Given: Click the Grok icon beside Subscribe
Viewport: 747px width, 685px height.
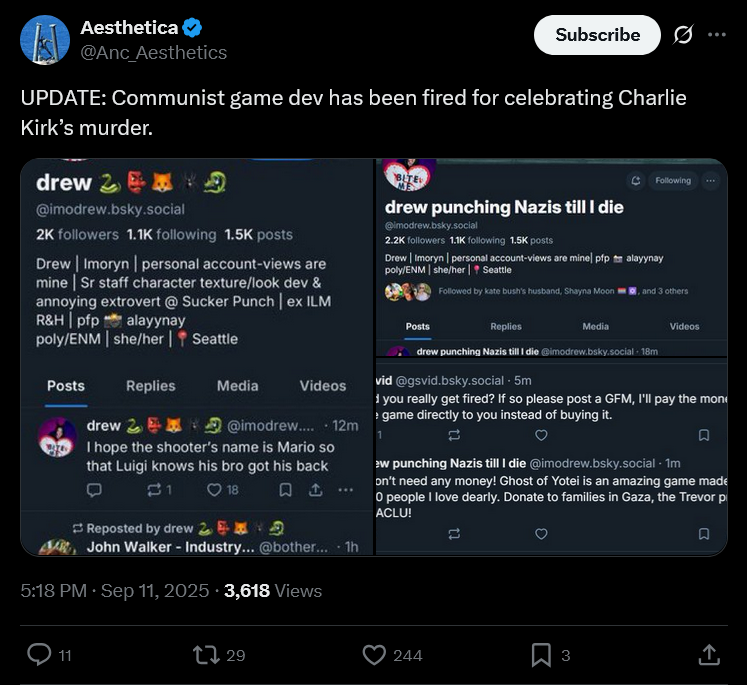Looking at the screenshot, I should coord(683,35).
